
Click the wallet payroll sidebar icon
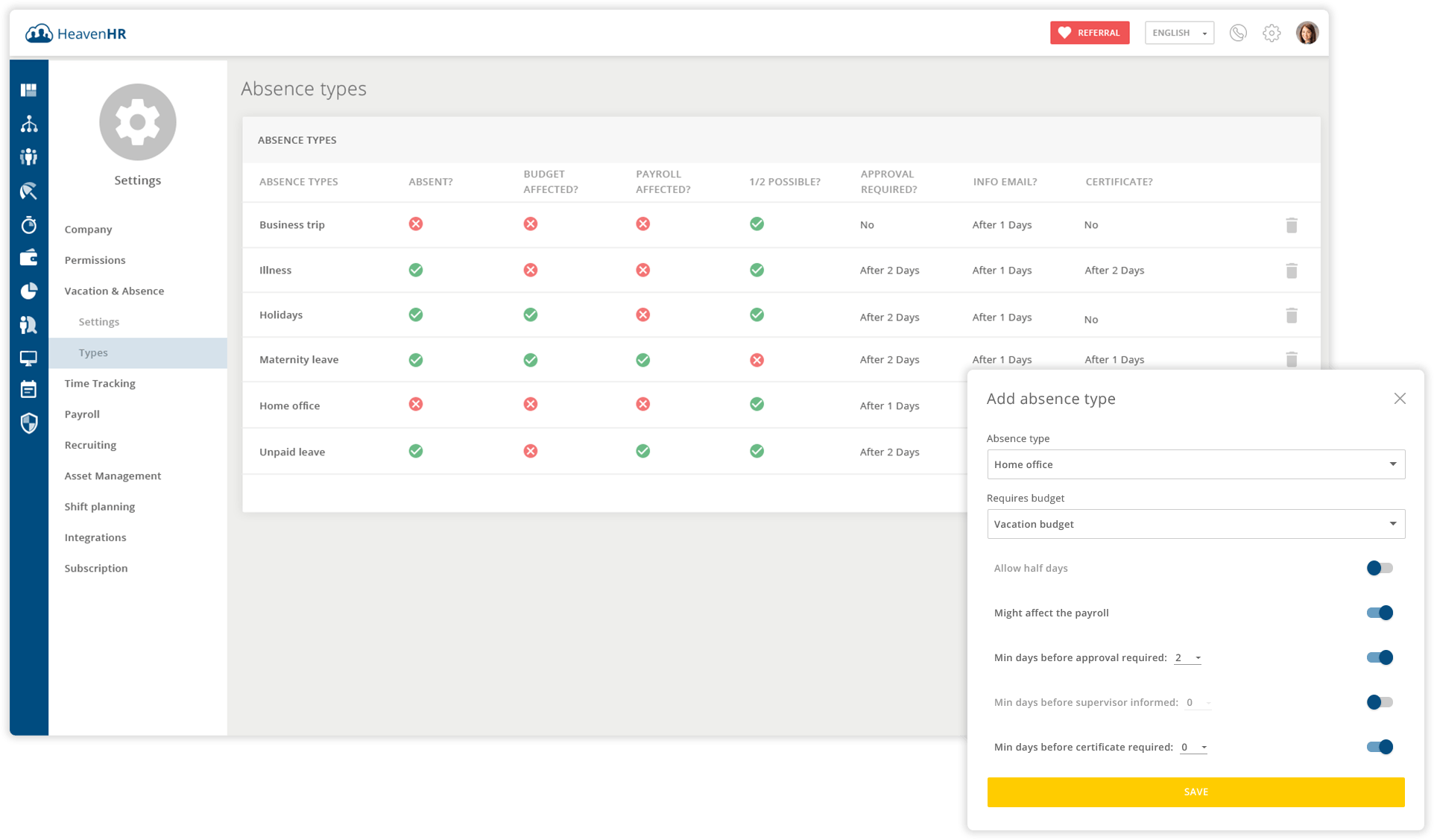coord(29,258)
